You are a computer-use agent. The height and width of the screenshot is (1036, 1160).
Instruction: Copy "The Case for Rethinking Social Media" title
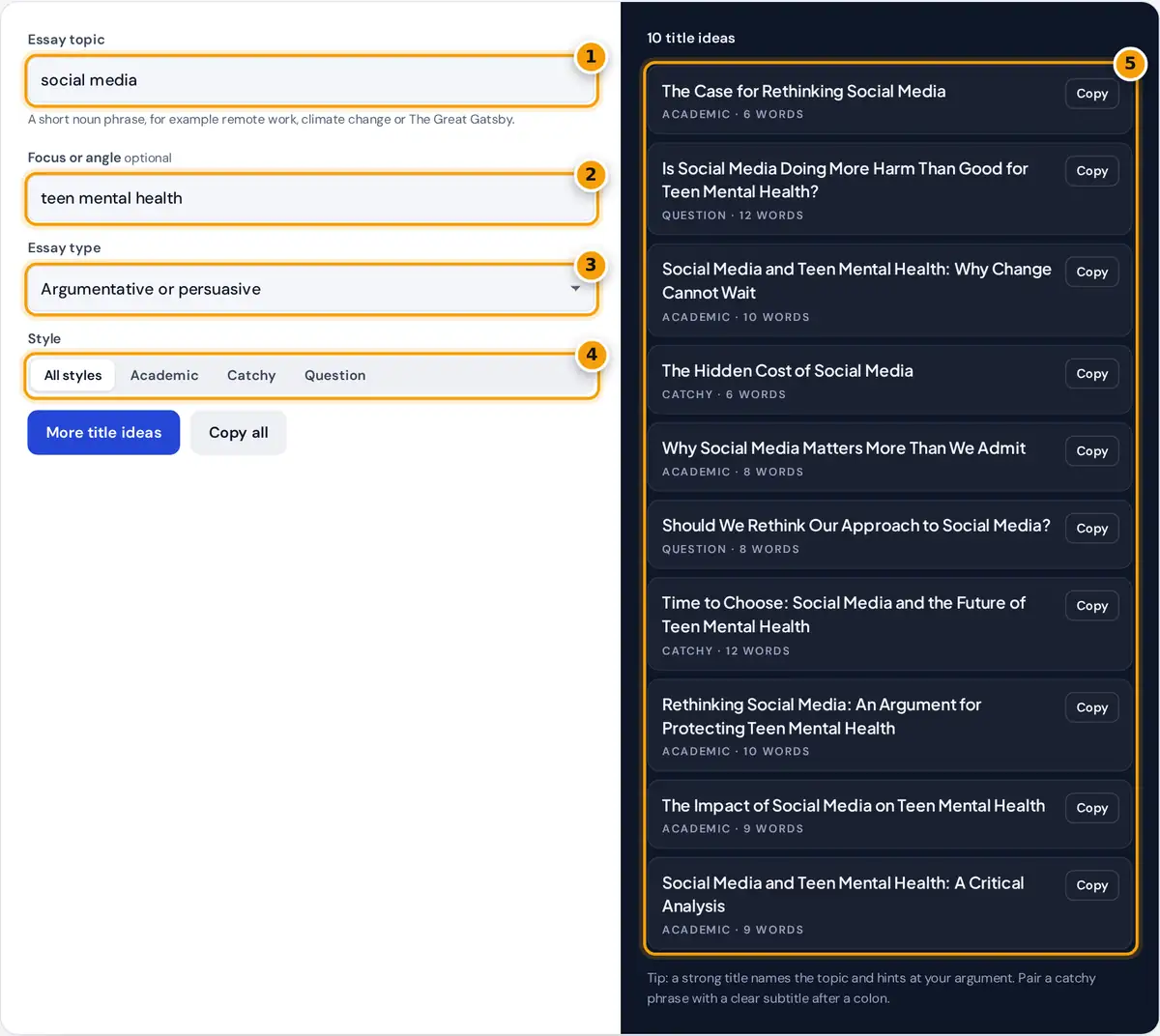coord(1092,94)
